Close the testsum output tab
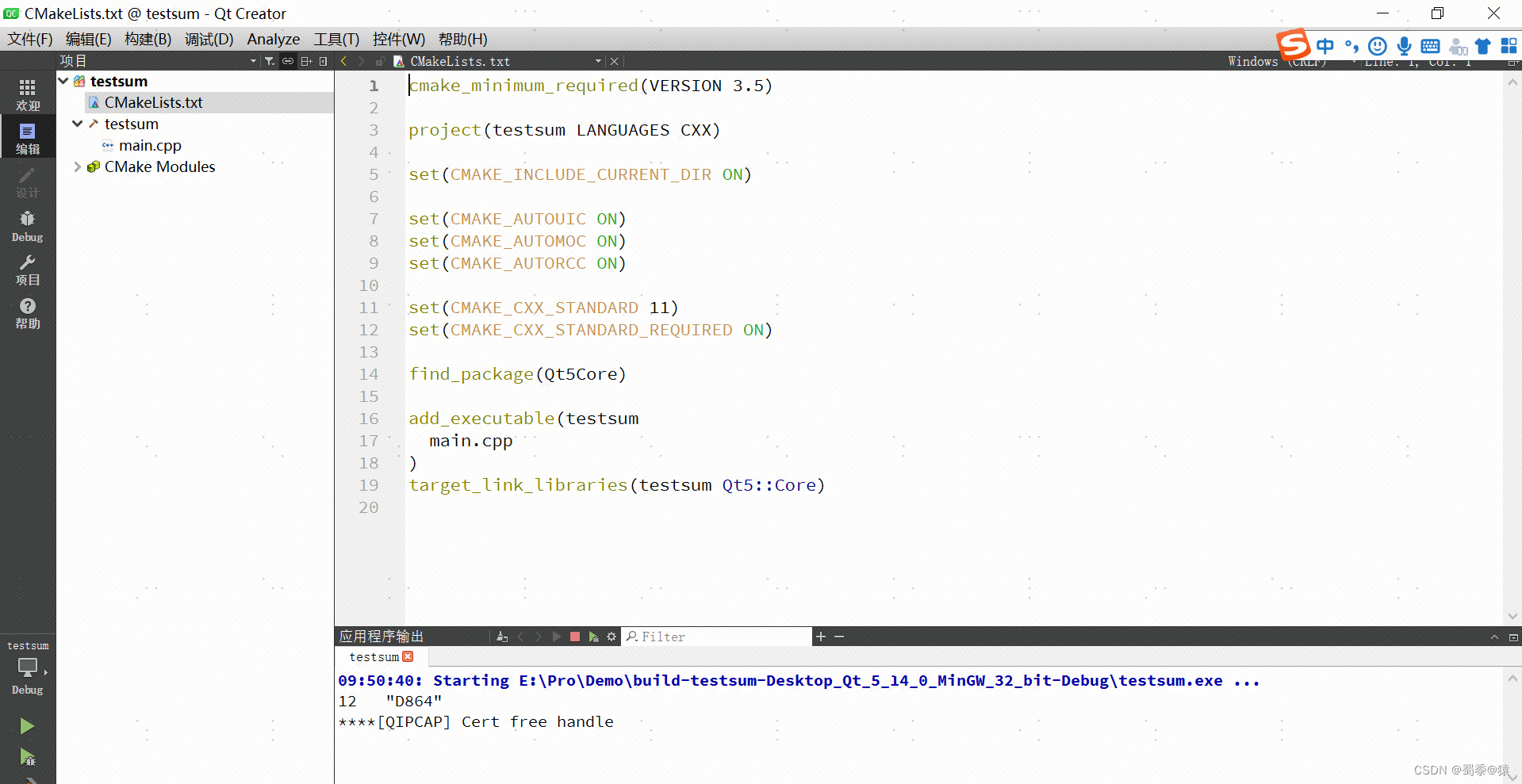 pyautogui.click(x=408, y=656)
